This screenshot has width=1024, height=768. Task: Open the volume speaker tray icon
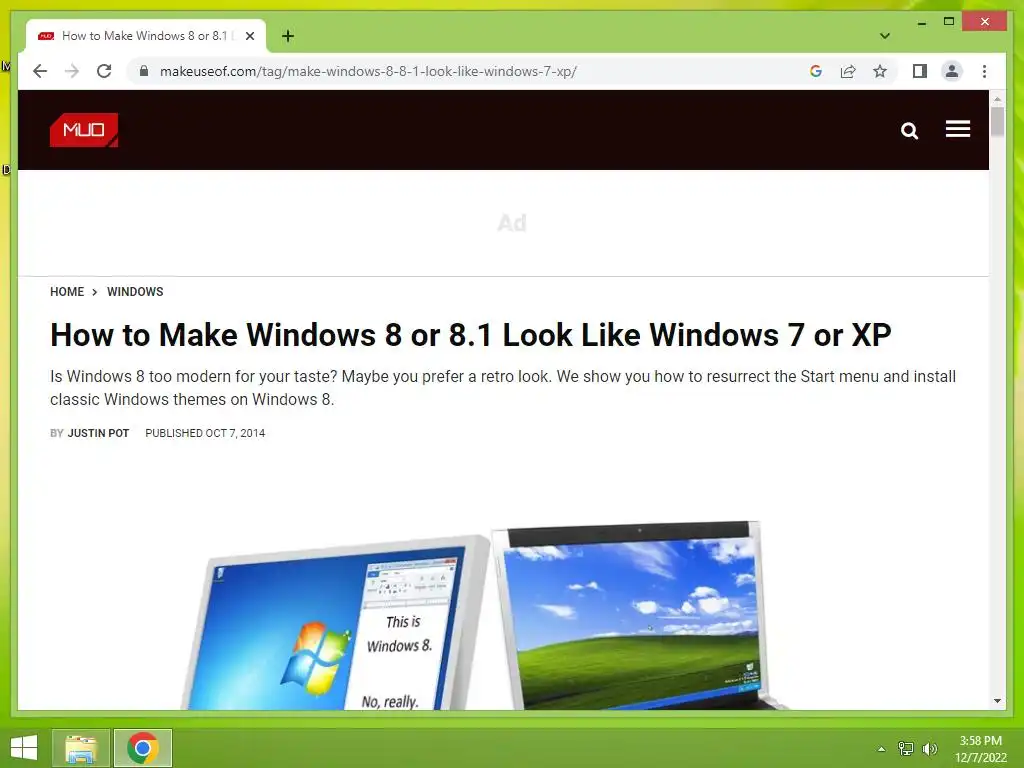929,748
